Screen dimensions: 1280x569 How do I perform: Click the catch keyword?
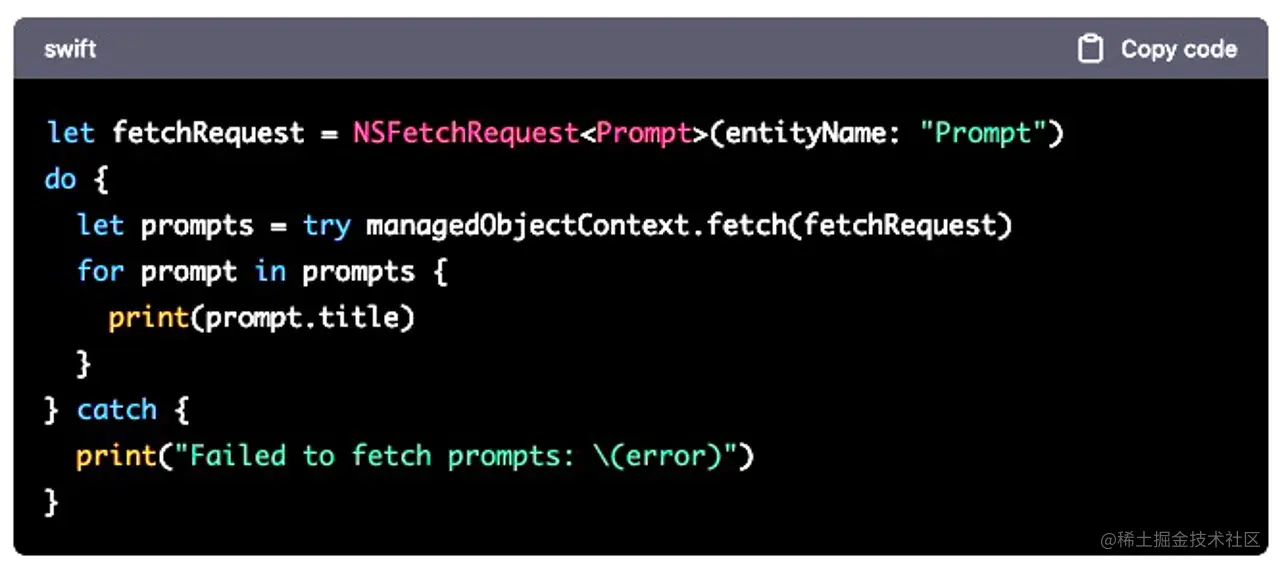[x=117, y=409]
